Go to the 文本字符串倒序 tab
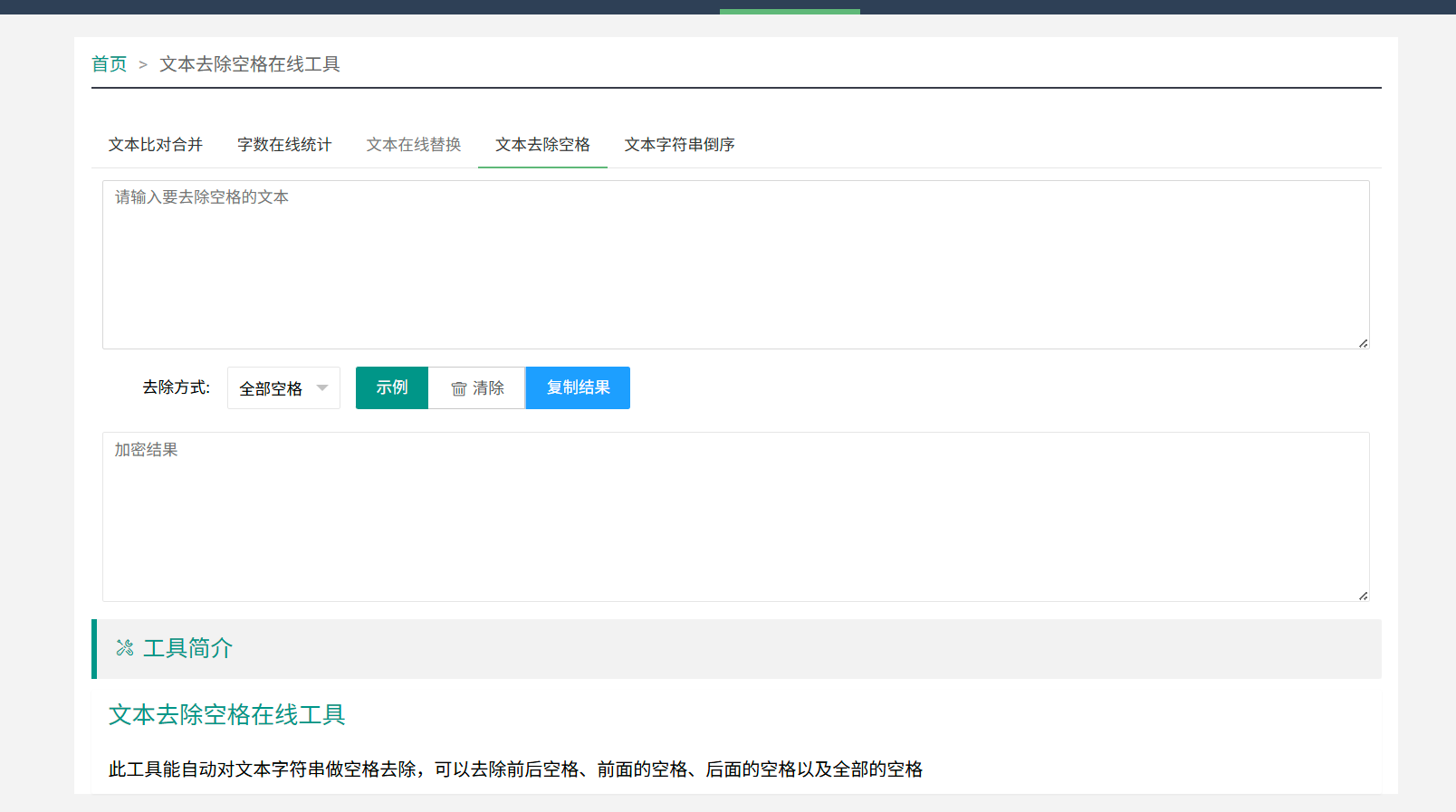 (x=679, y=145)
